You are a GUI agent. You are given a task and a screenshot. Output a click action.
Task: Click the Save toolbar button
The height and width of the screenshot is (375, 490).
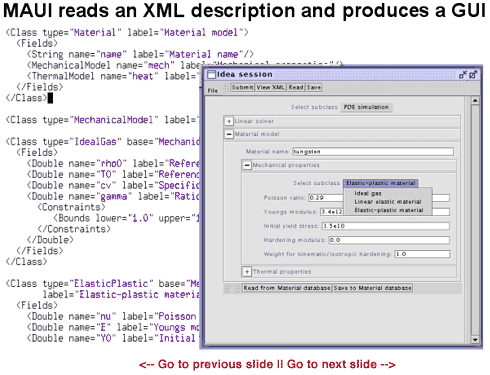tap(314, 87)
